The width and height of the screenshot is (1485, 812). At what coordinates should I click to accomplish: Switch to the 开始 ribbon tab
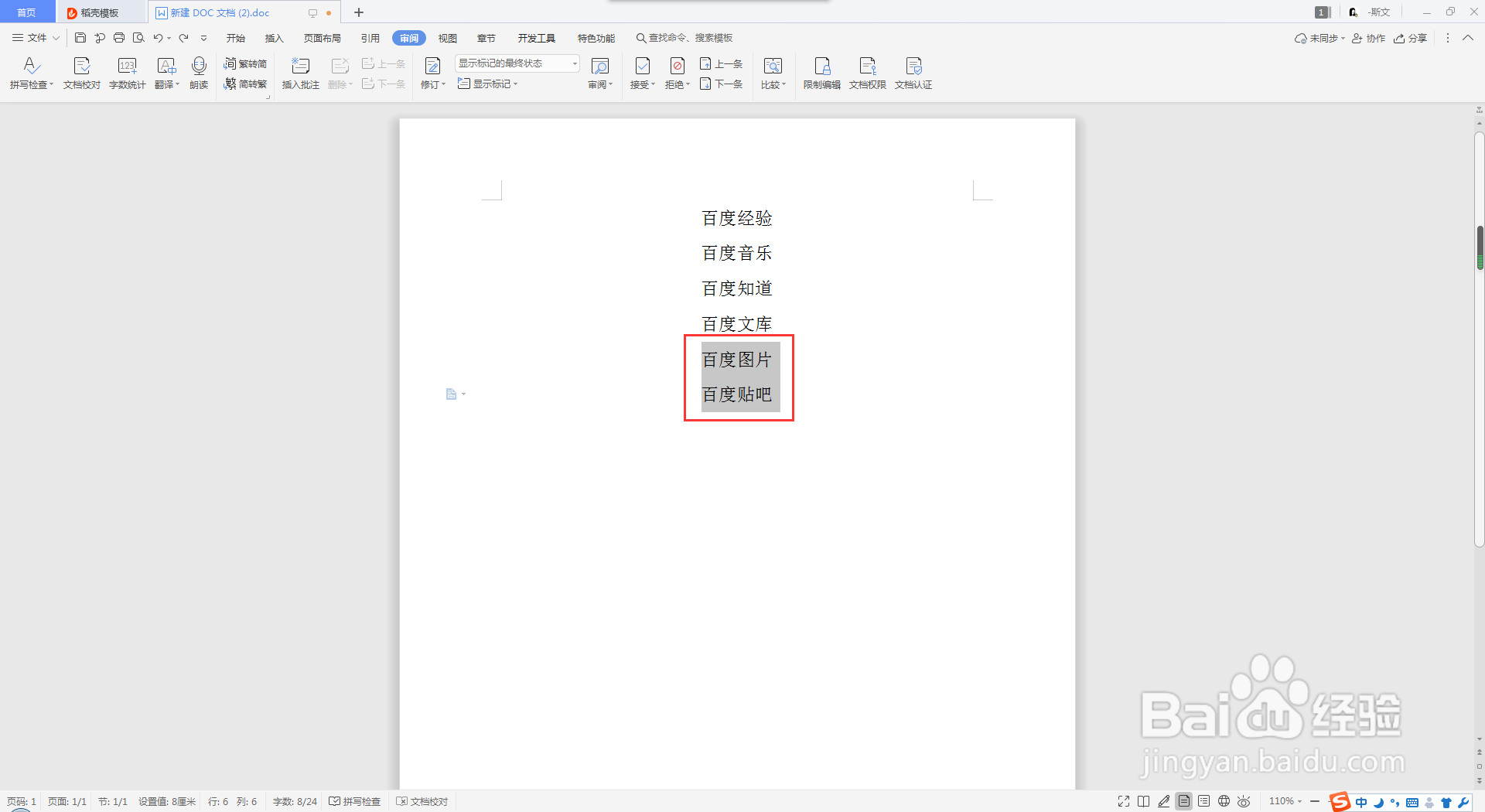tap(236, 38)
